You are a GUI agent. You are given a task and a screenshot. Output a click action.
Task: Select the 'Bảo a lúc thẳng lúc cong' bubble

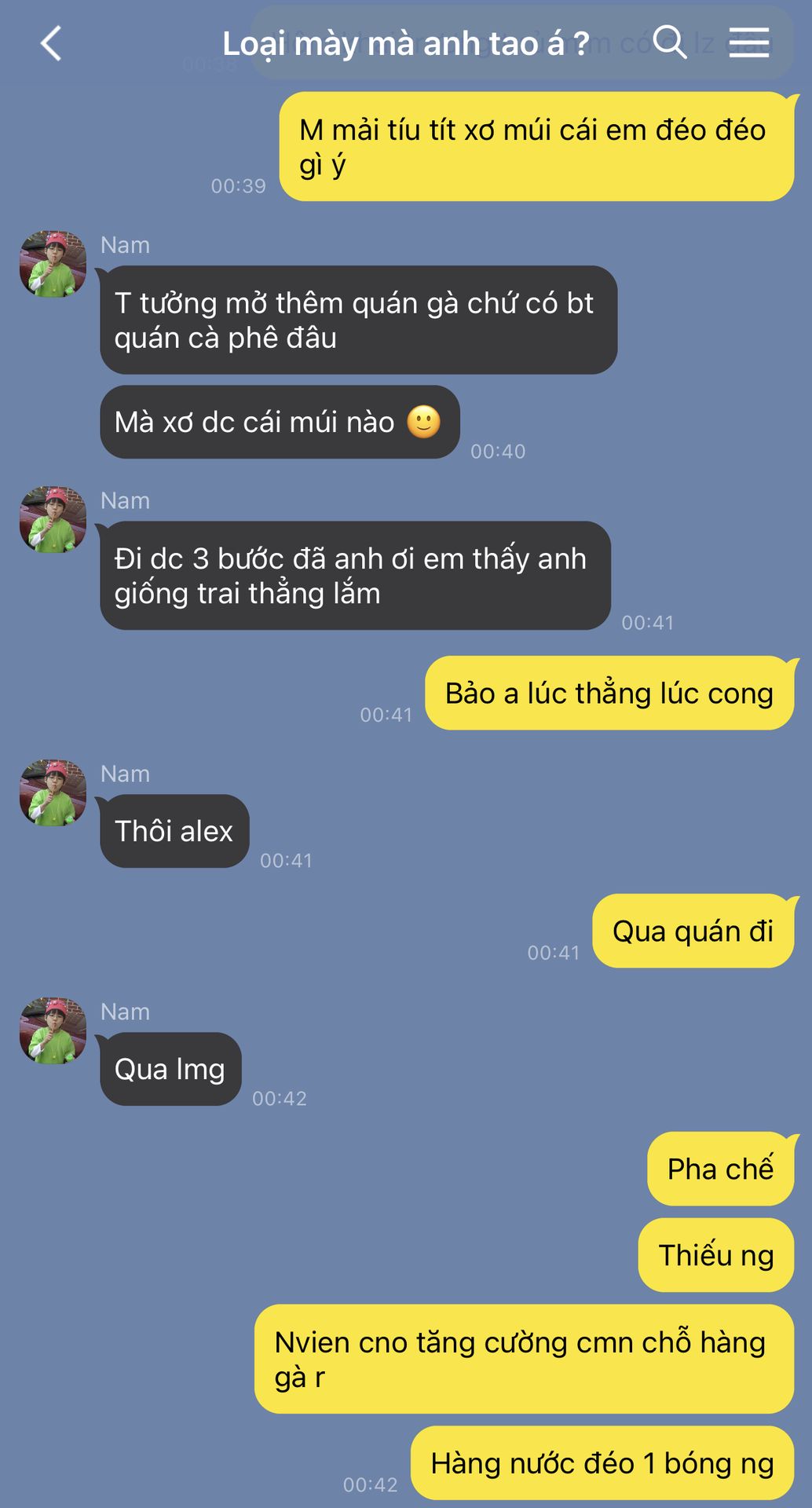610,694
